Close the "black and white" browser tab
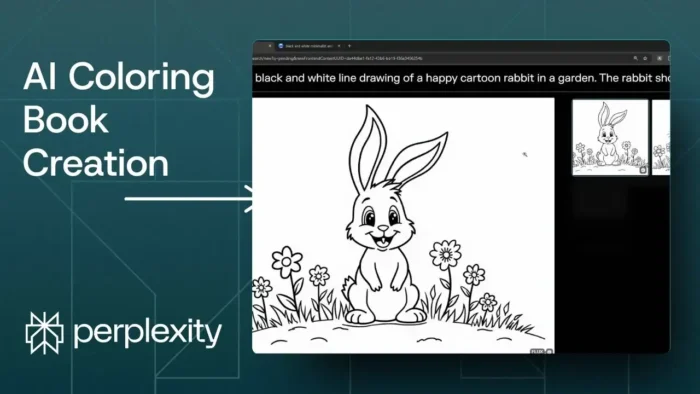The image size is (700, 394). 339,46
